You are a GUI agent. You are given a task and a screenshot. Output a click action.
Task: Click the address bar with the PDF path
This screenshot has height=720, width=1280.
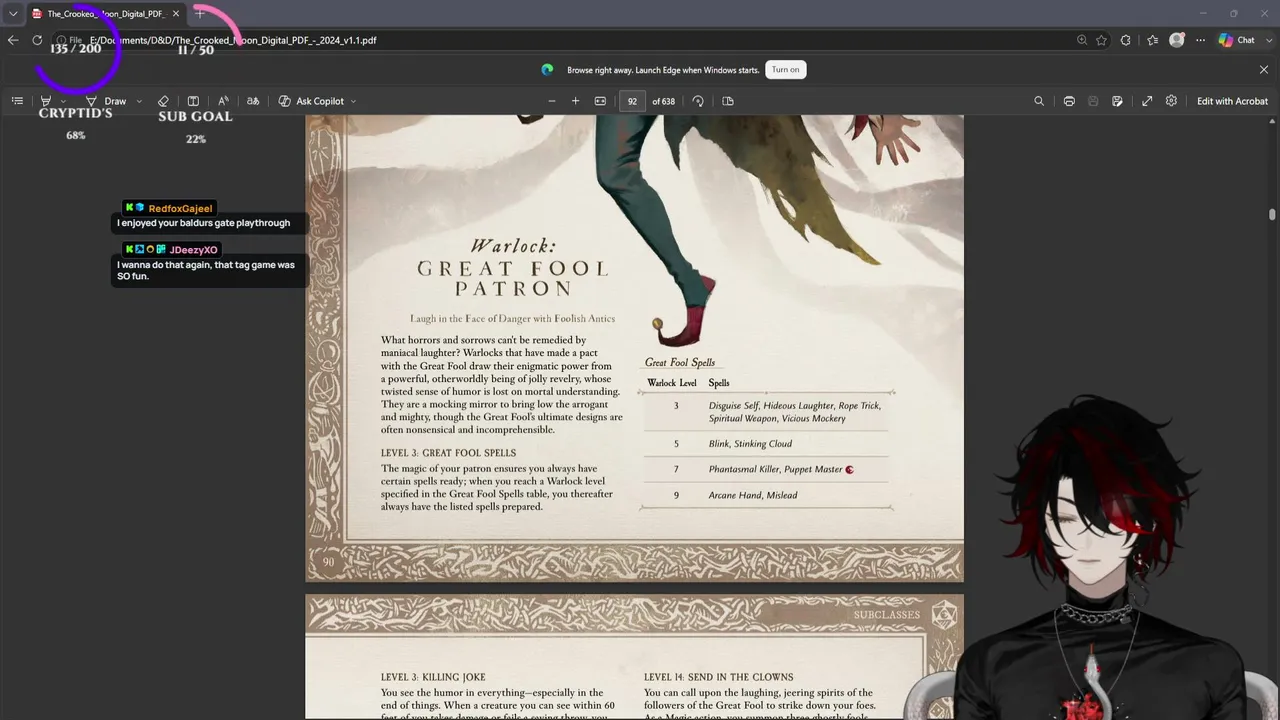point(560,40)
